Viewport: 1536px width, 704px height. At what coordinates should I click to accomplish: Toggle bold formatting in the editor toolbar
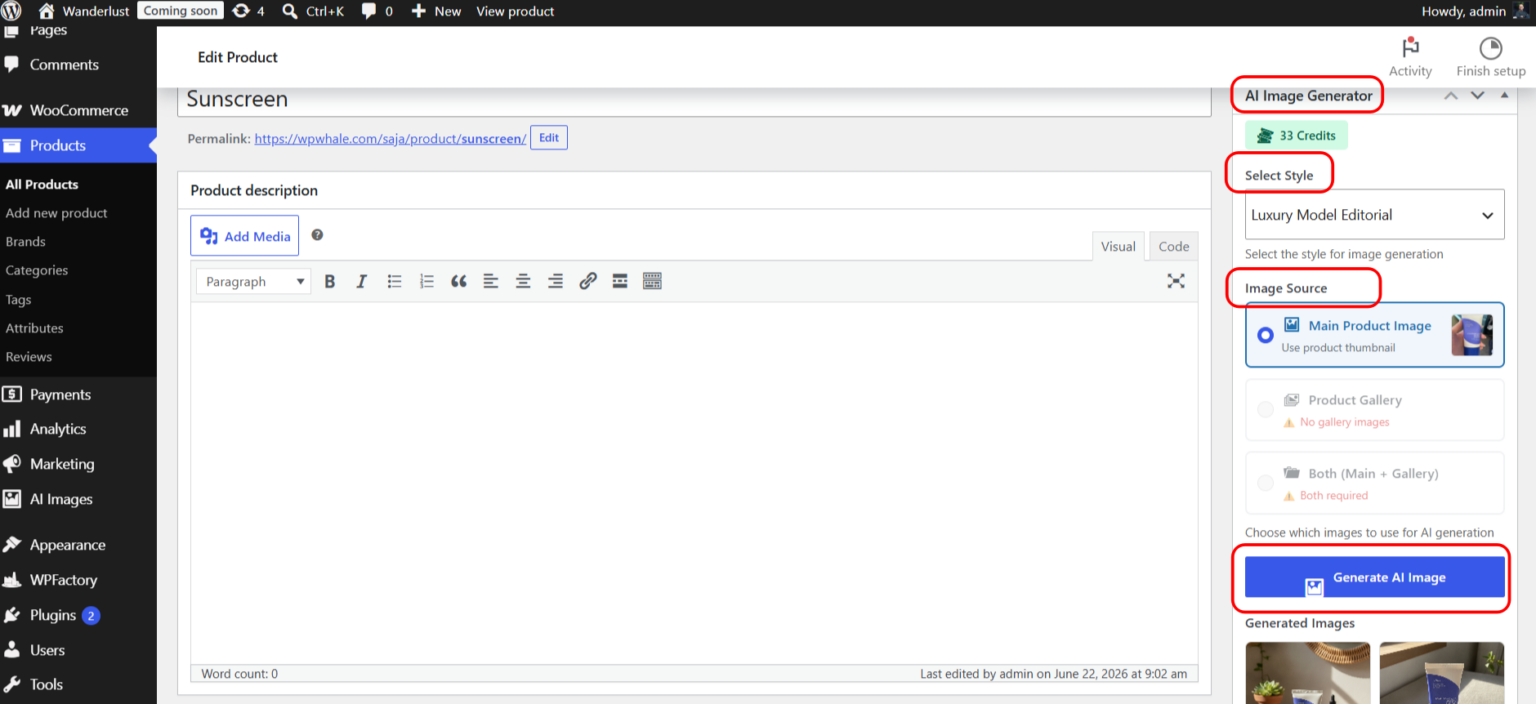(x=330, y=282)
